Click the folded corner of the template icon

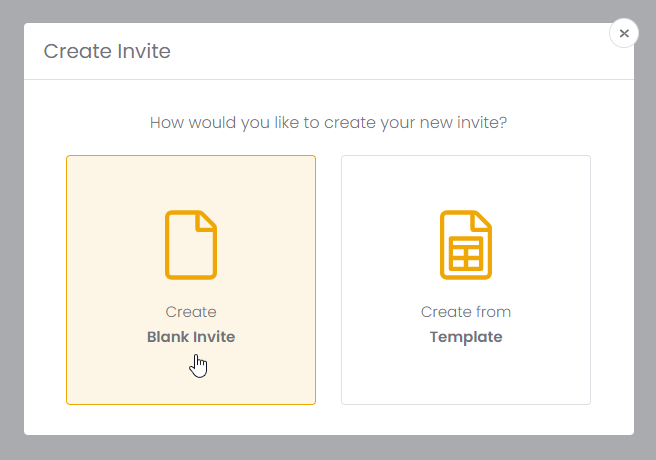click(x=482, y=221)
